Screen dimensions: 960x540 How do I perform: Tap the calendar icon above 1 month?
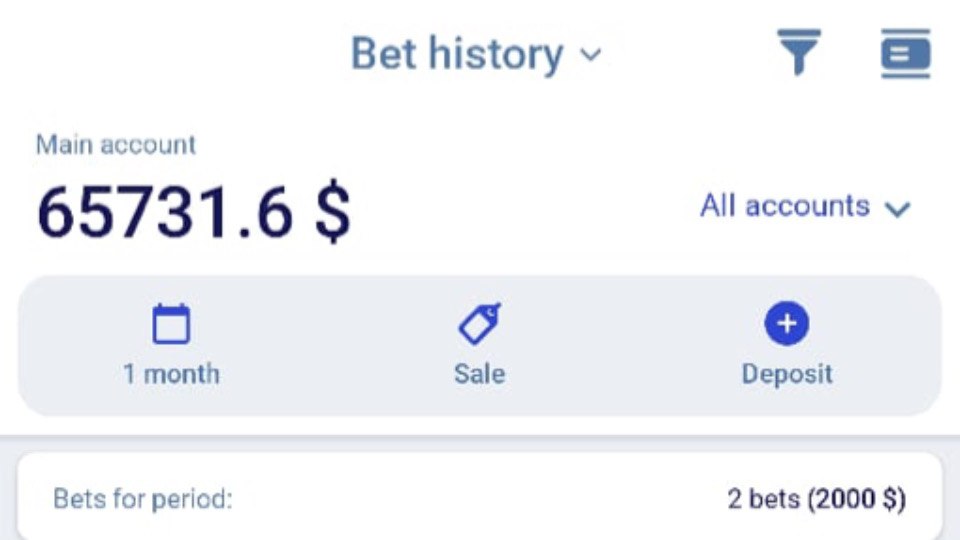click(x=171, y=323)
